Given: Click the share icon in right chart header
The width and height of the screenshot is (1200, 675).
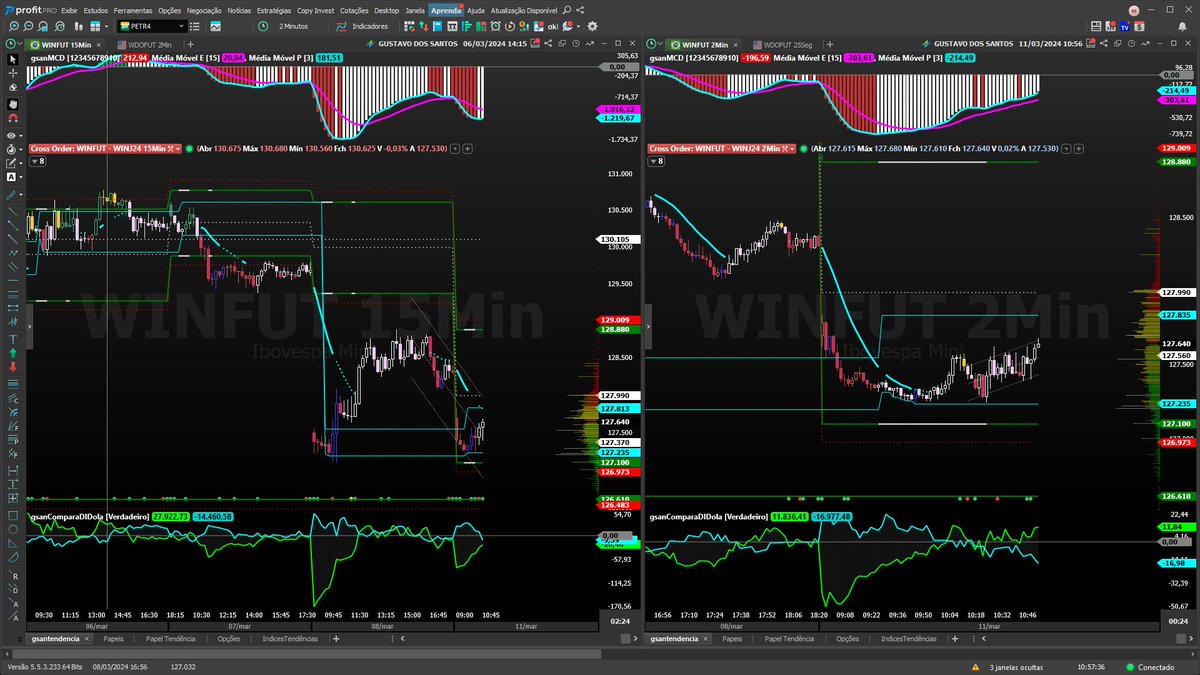Looking at the screenshot, I should 1104,44.
